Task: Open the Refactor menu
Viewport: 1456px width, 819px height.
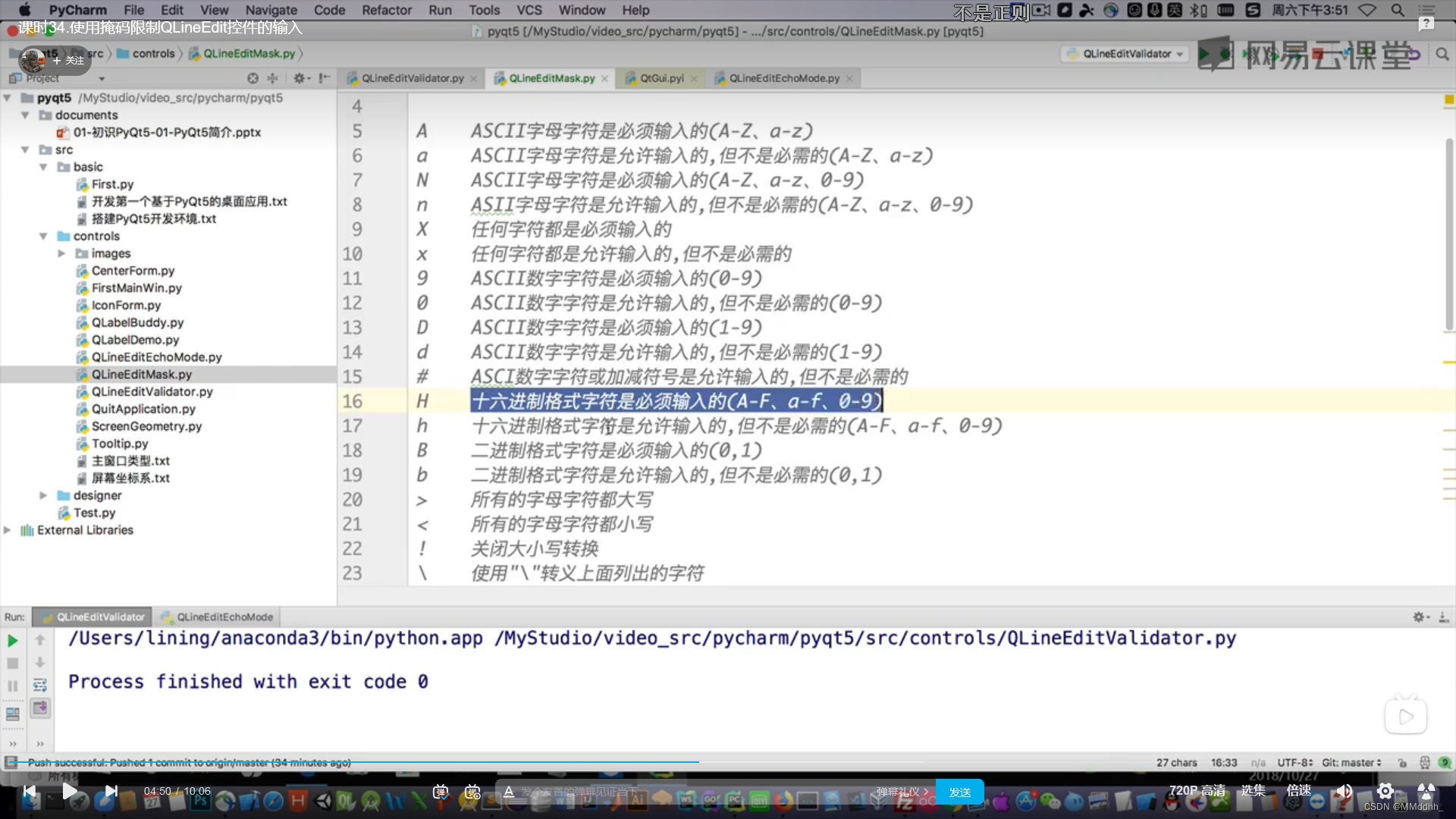Action: (x=386, y=10)
